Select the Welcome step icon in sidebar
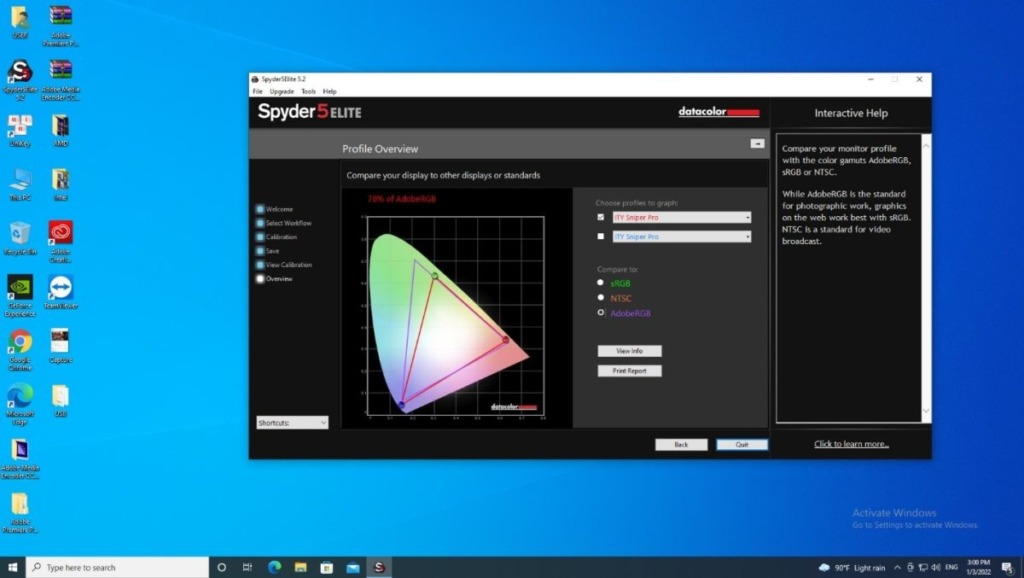This screenshot has height=578, width=1024. click(x=260, y=209)
